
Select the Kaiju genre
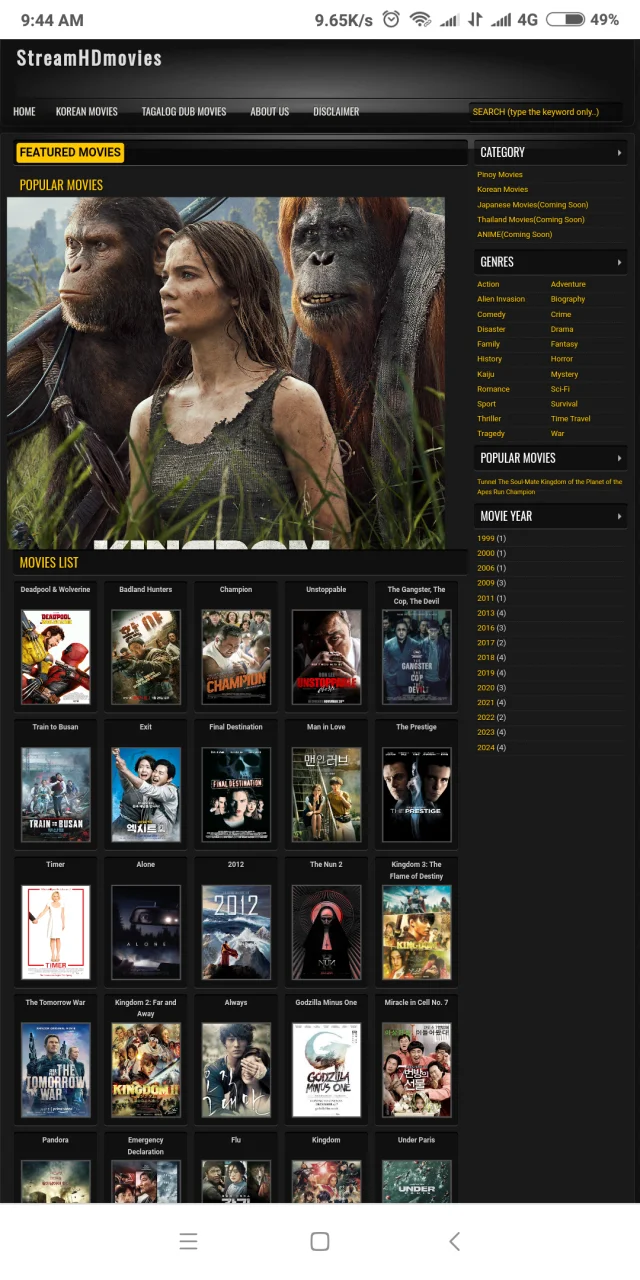(x=486, y=374)
